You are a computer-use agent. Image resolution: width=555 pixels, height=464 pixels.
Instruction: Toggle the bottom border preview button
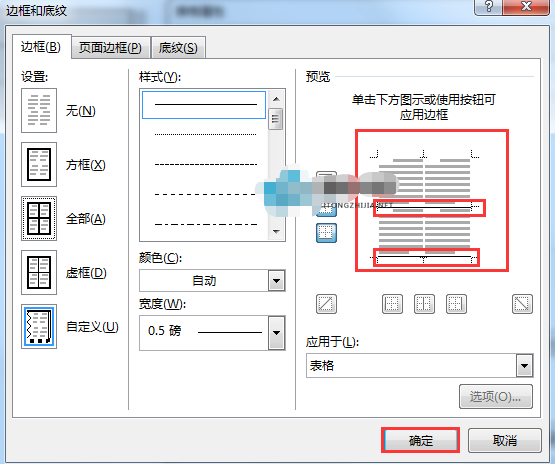pos(326,233)
